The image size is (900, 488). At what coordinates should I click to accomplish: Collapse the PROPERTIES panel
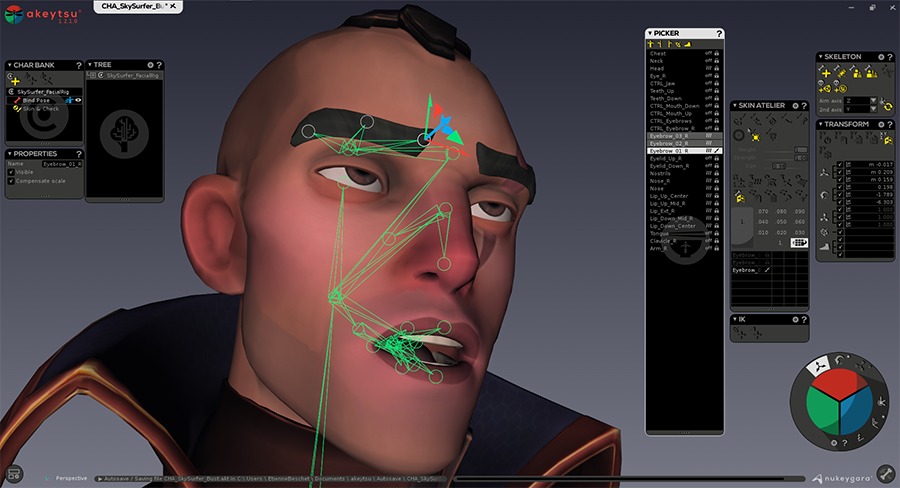(x=9, y=154)
